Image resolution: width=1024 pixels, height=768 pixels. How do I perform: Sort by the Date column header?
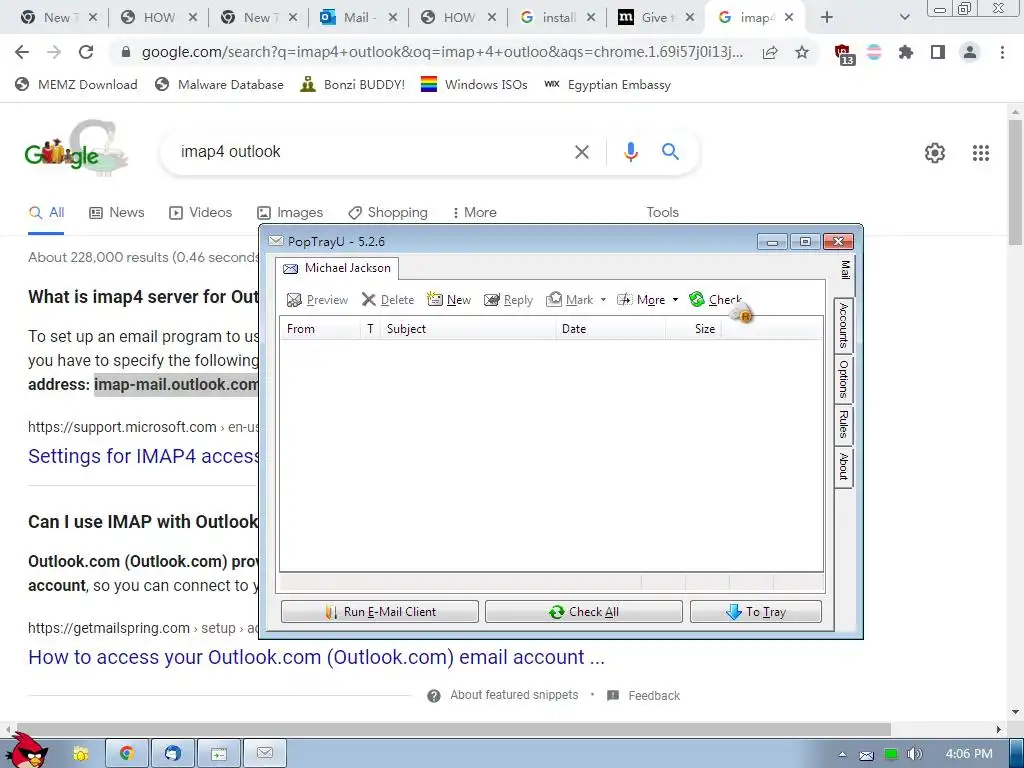click(x=611, y=328)
